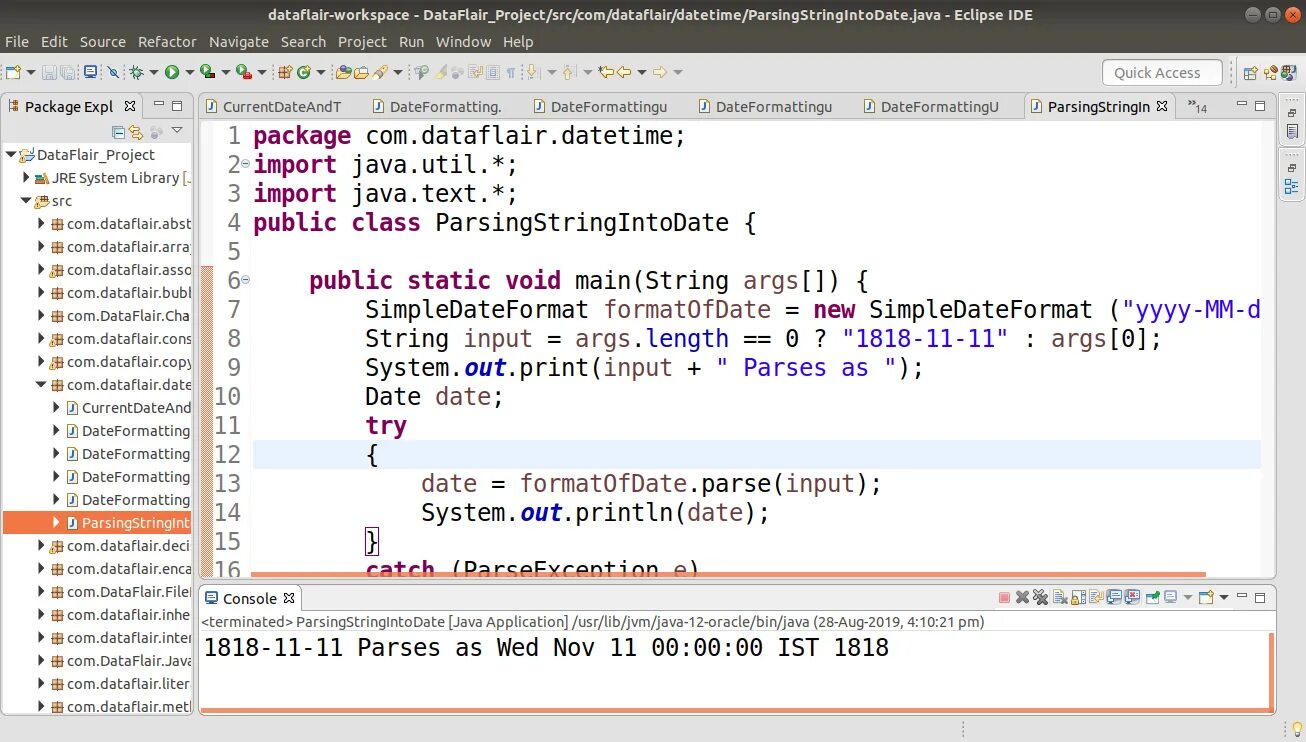Image resolution: width=1306 pixels, height=742 pixels.
Task: Click the Open Console icon
Action: click(1207, 598)
